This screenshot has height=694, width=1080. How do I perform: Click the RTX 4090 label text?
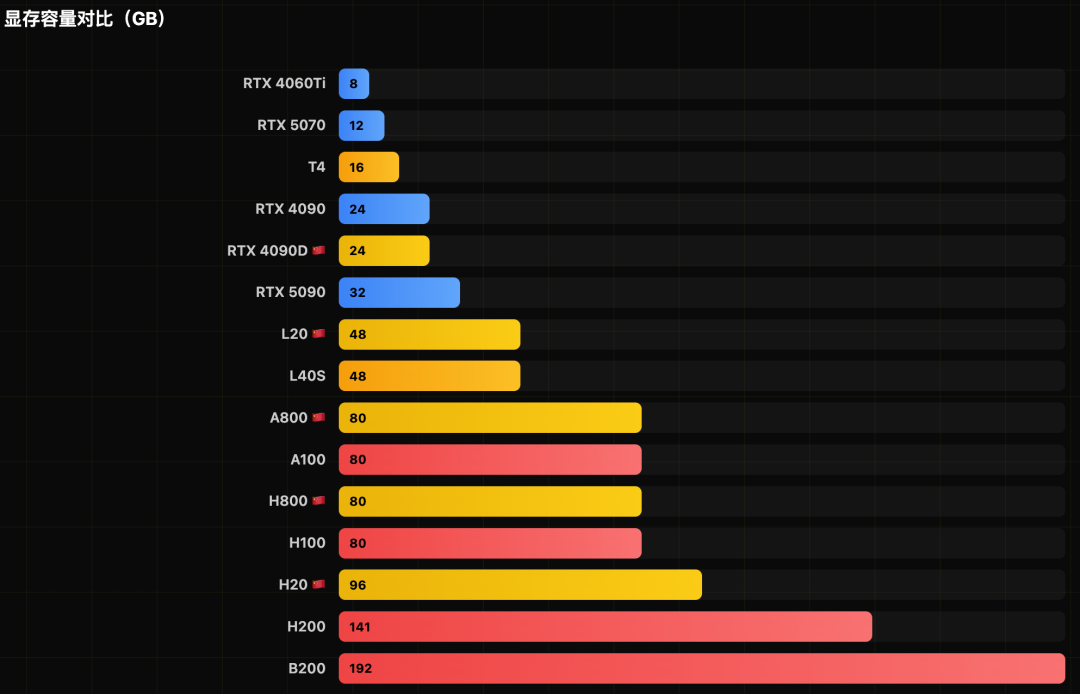tap(290, 209)
